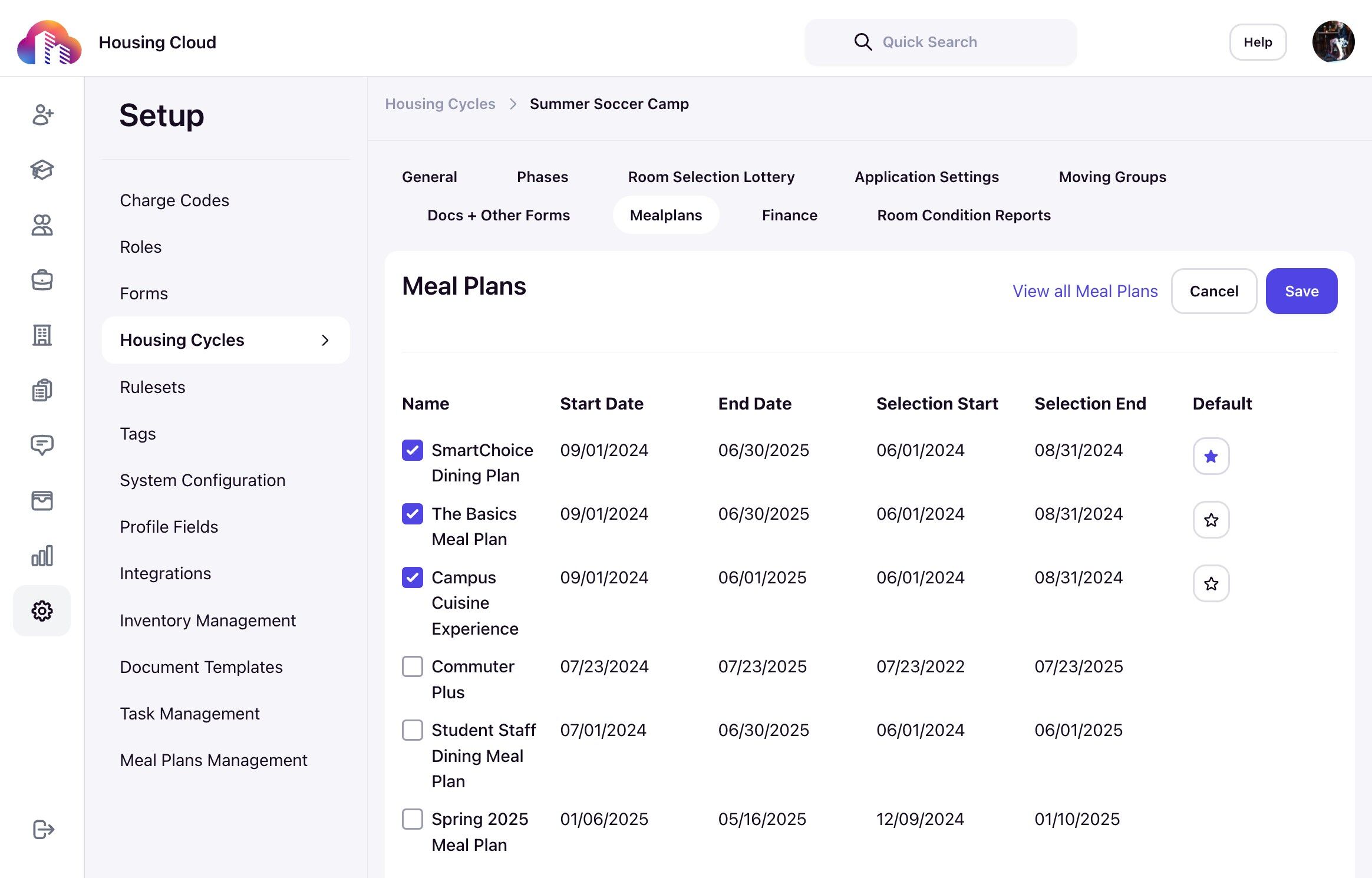1372x878 pixels.
Task: Check the Commuter Plus checkbox
Action: coord(413,666)
